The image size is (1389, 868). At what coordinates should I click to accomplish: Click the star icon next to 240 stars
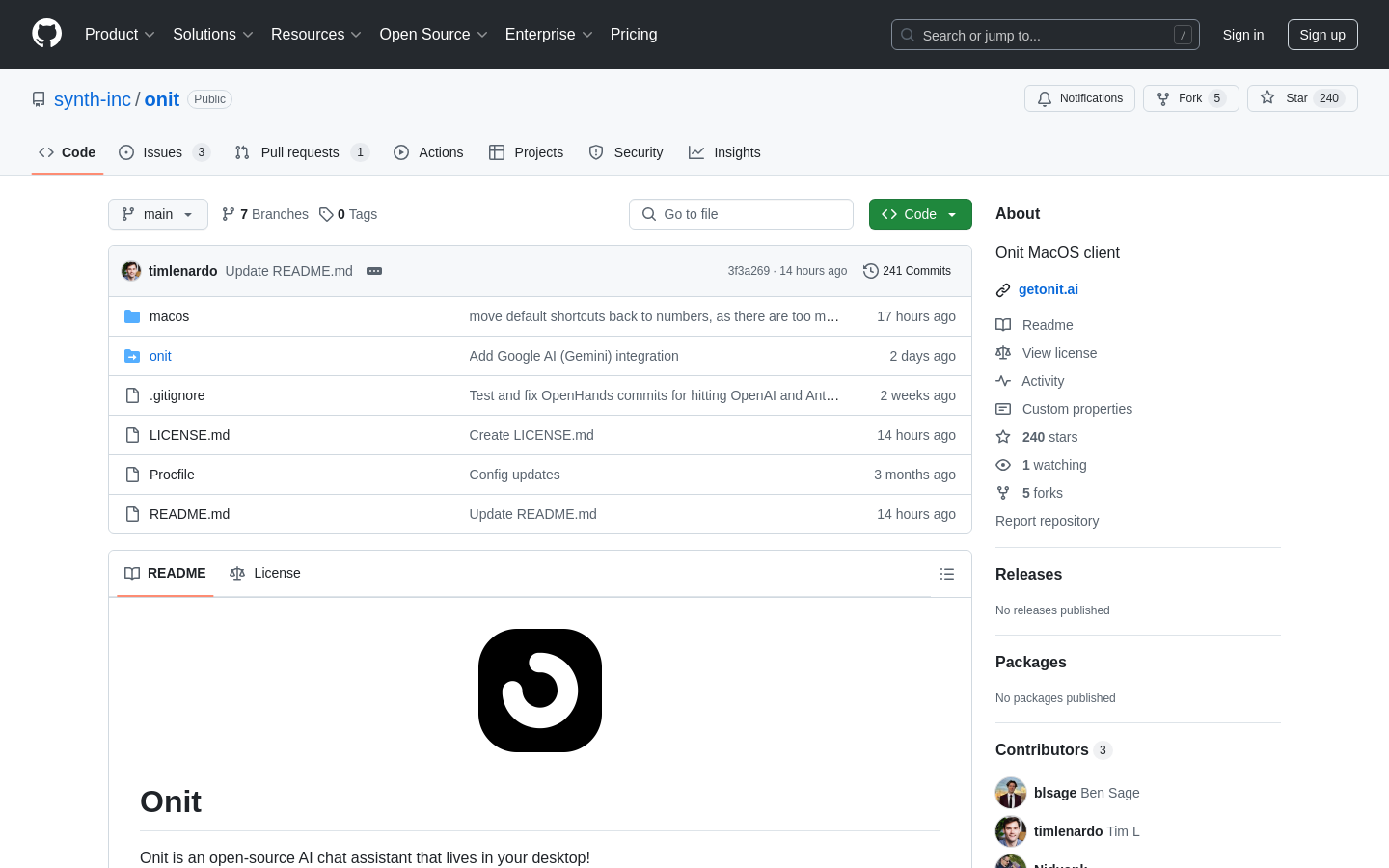coord(1003,437)
